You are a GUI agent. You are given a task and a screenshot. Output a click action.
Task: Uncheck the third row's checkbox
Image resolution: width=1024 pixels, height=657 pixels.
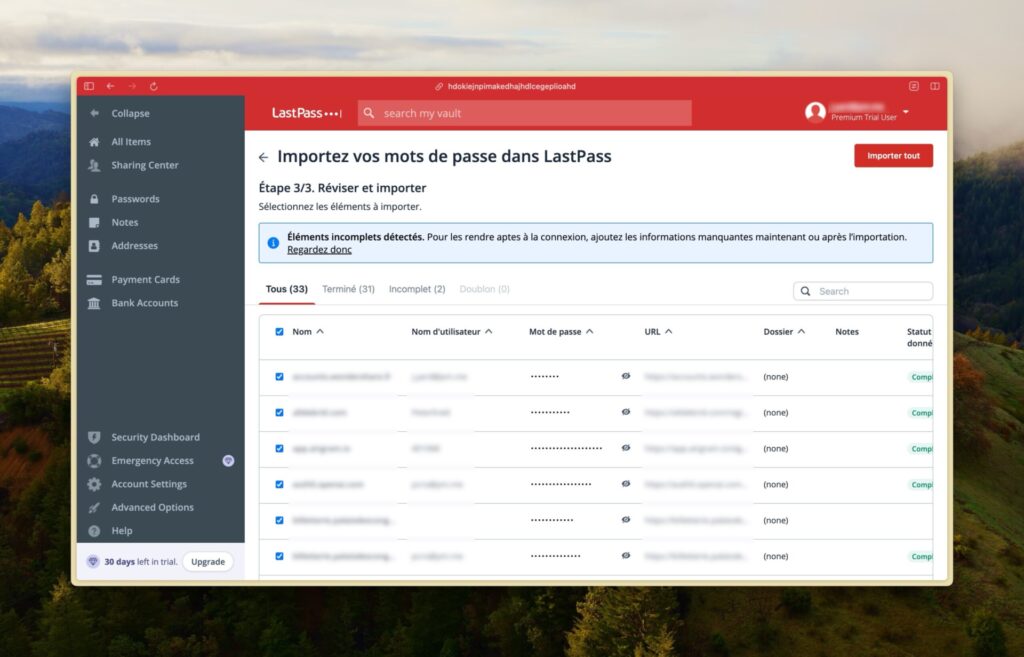click(x=280, y=449)
